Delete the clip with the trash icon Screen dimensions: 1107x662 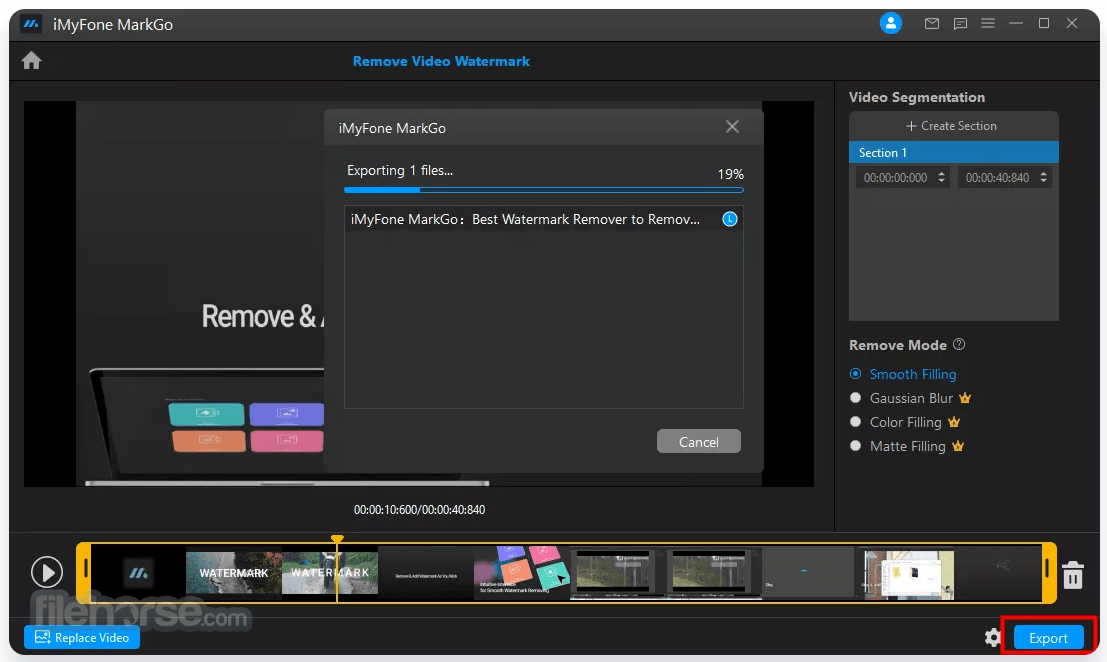[1073, 574]
